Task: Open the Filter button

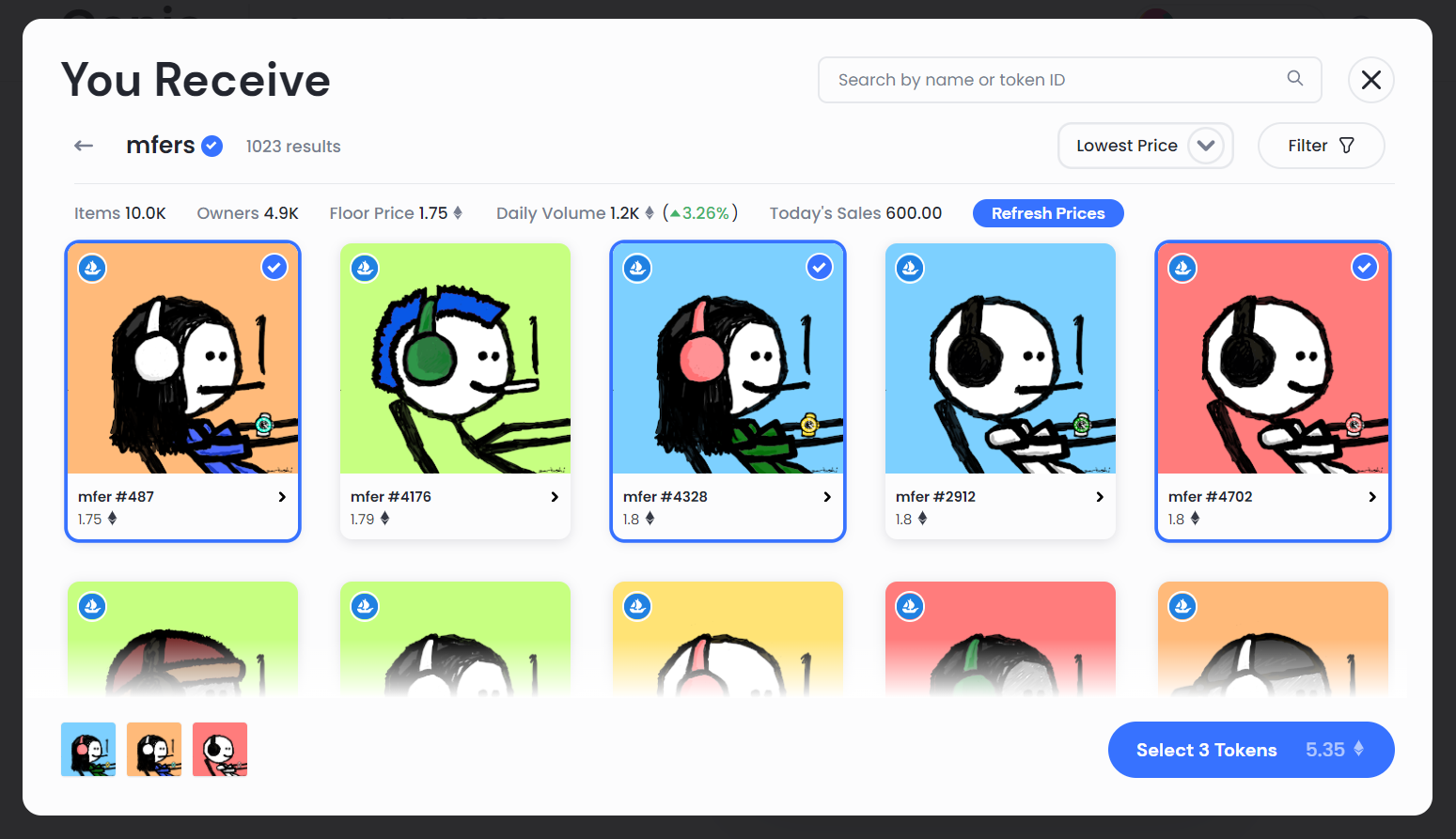Action: point(1321,146)
